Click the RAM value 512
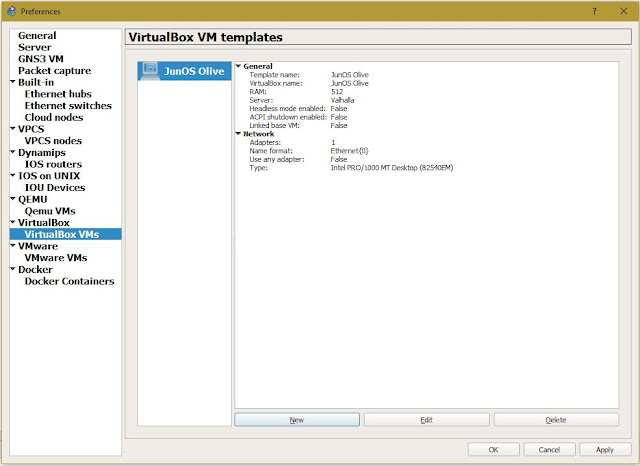This screenshot has width=640, height=466. pyautogui.click(x=337, y=92)
